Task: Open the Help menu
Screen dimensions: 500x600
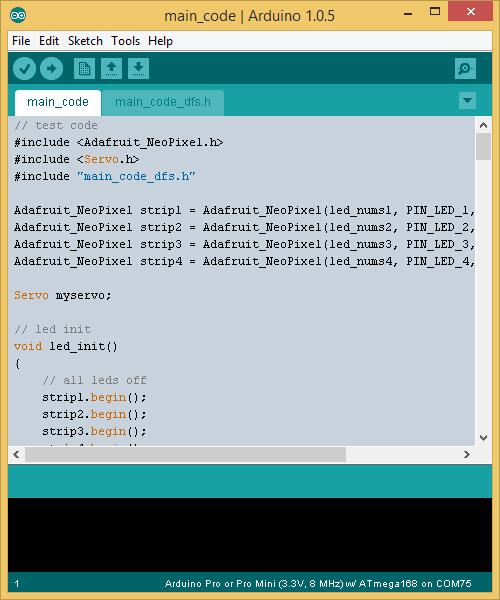Action: tap(160, 41)
